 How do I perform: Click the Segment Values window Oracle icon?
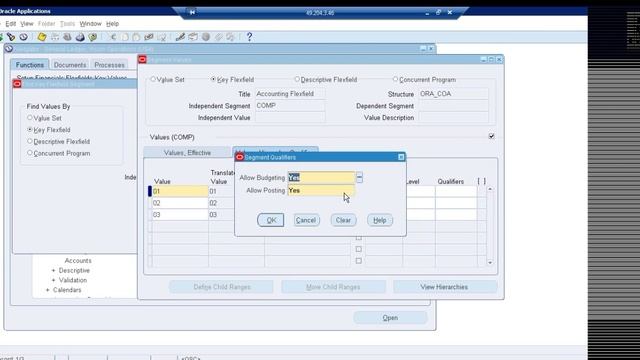pos(142,60)
